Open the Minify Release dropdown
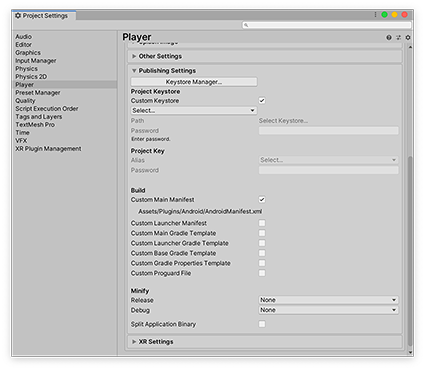Screen dimensions: 425x370 (x=328, y=300)
